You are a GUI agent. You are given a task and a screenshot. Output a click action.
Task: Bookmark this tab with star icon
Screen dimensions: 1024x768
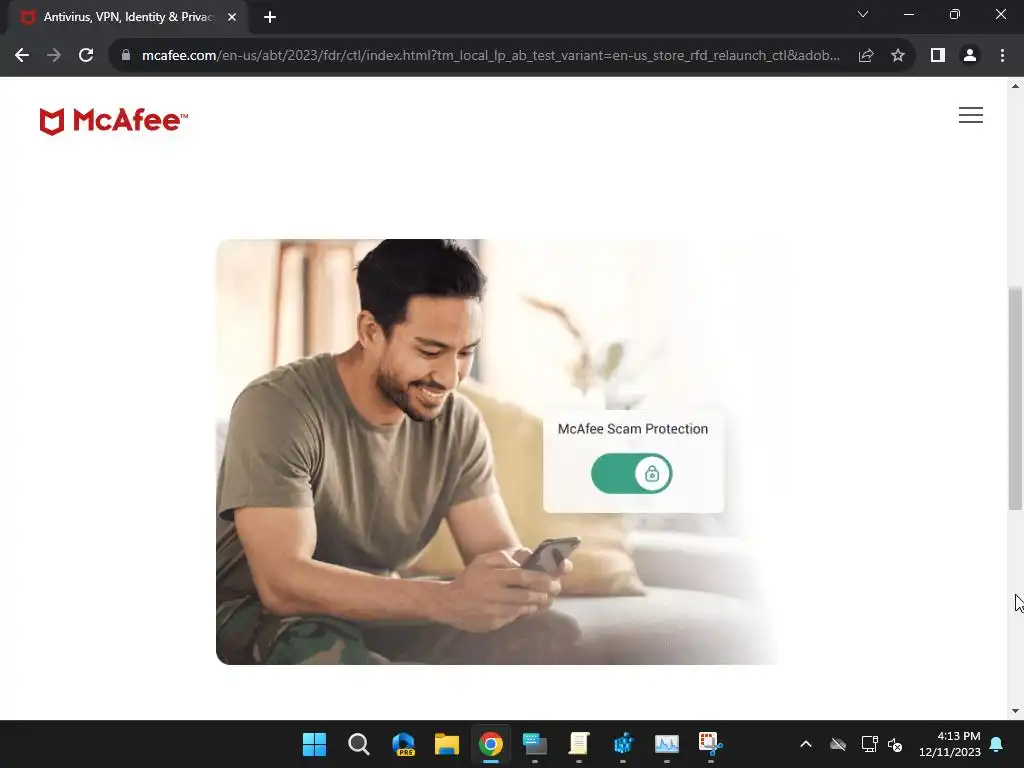[898, 56]
